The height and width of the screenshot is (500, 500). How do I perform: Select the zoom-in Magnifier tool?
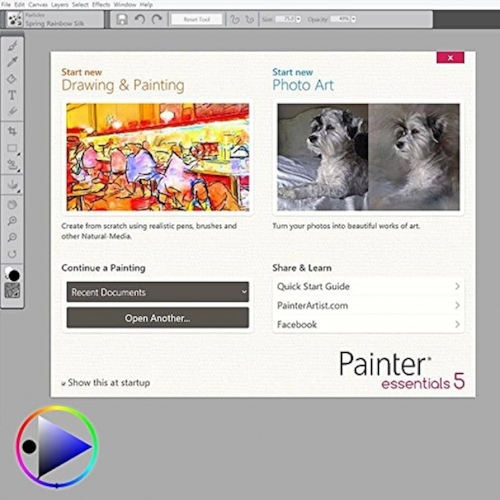click(12, 221)
